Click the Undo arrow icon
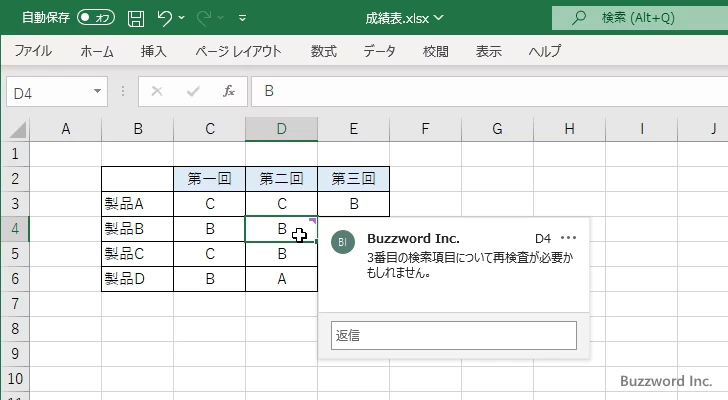Screen dimensions: 728x400 (x=166, y=18)
